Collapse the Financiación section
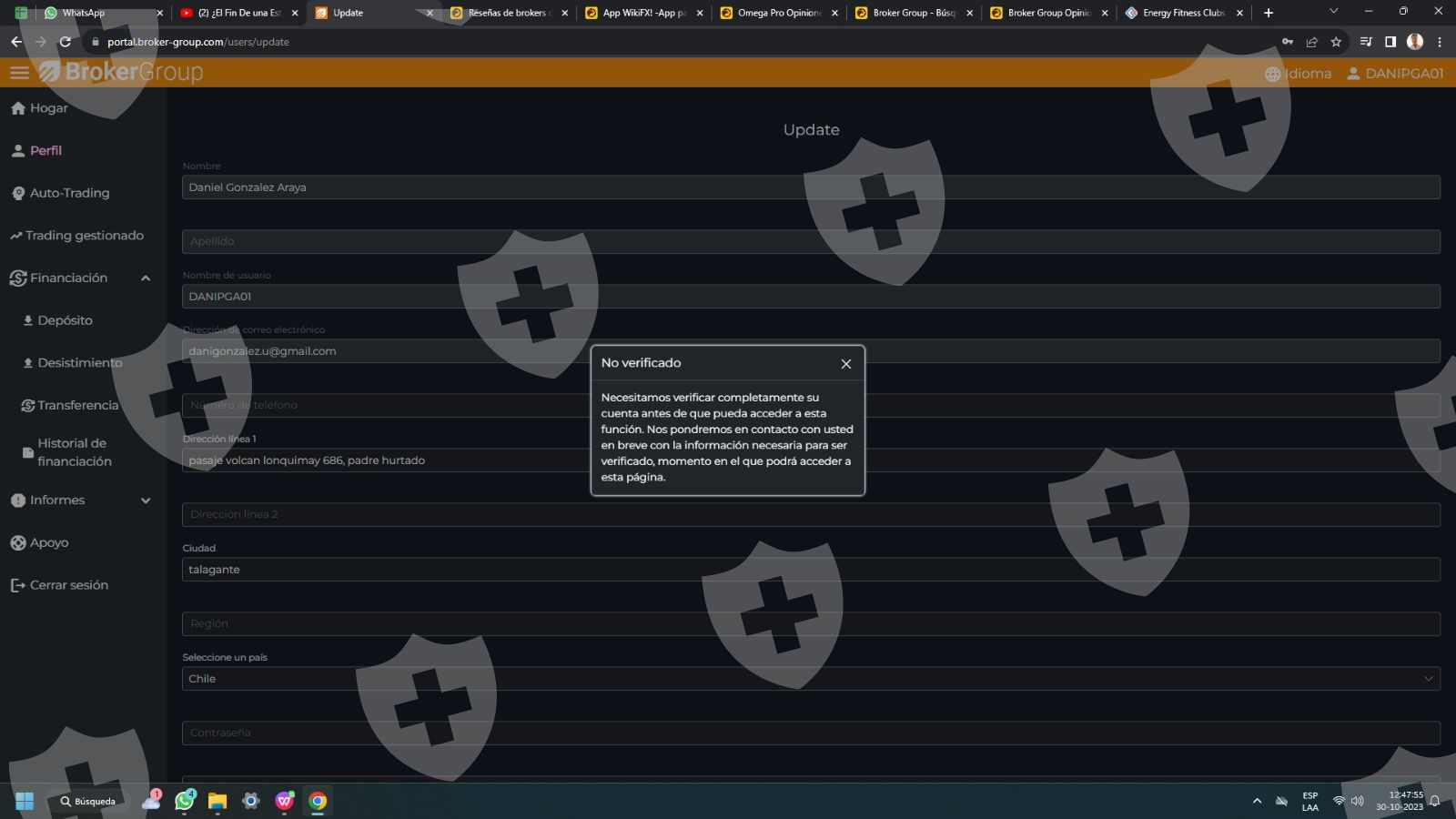The width and height of the screenshot is (1456, 819). [x=146, y=278]
